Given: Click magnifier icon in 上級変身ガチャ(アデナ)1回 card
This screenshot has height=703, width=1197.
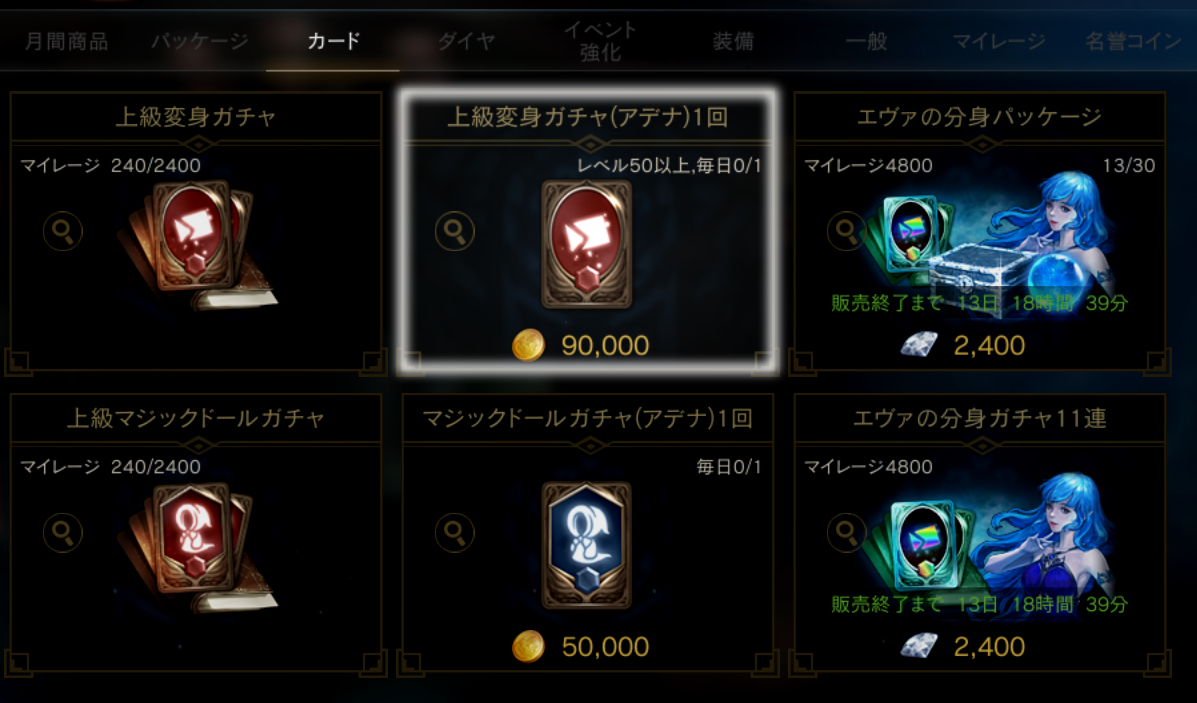Looking at the screenshot, I should click(455, 231).
